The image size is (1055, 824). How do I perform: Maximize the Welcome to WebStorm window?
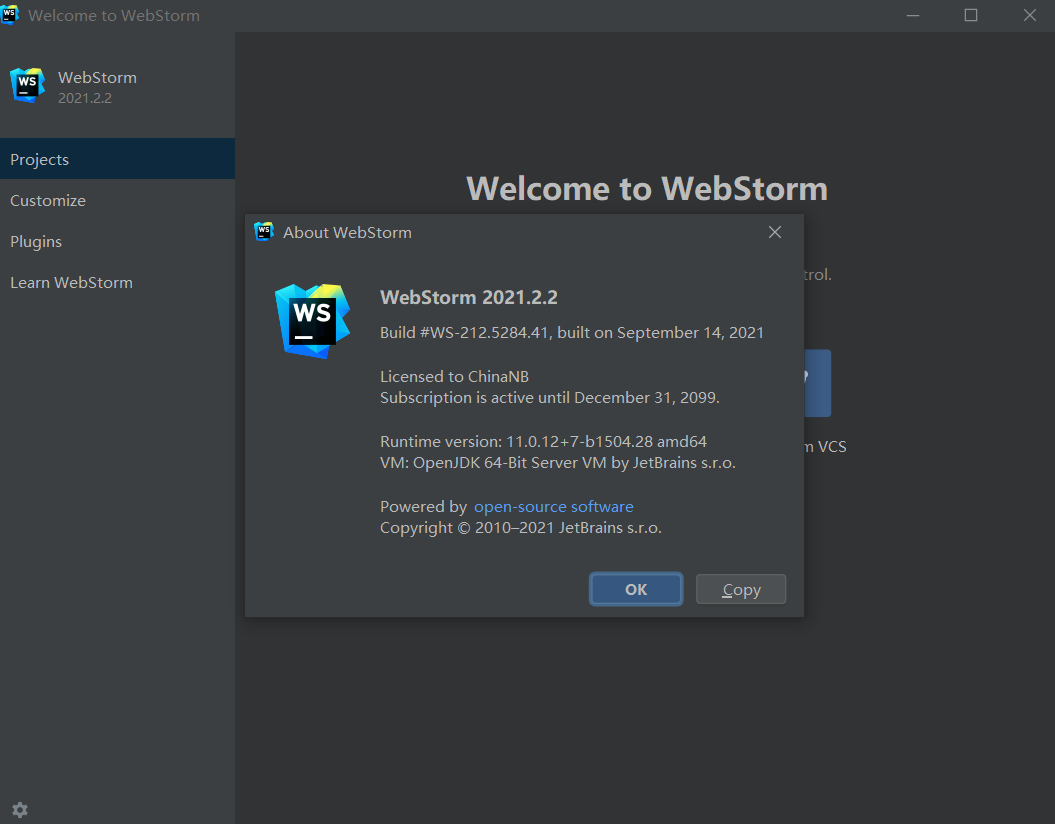tap(971, 15)
